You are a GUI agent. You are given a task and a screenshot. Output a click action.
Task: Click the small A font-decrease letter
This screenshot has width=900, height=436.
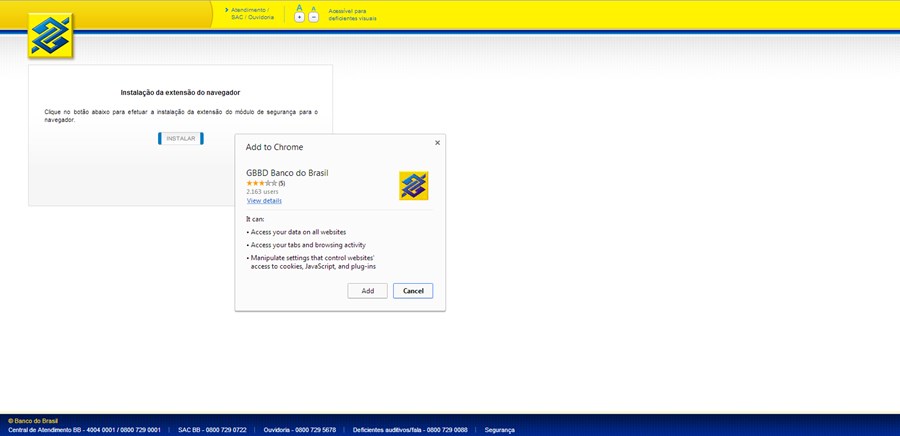[x=313, y=8]
